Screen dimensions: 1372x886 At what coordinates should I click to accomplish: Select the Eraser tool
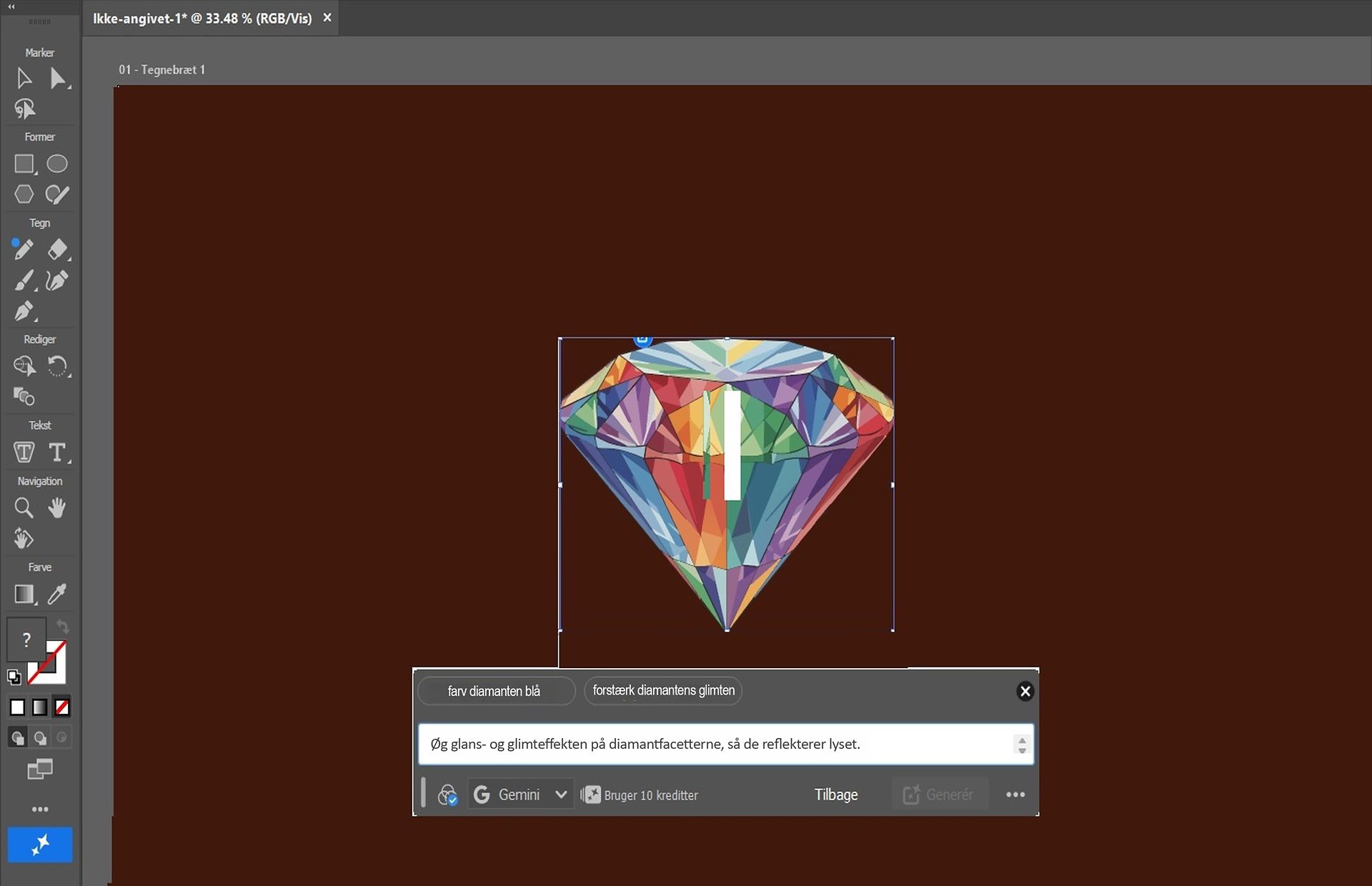click(x=58, y=249)
